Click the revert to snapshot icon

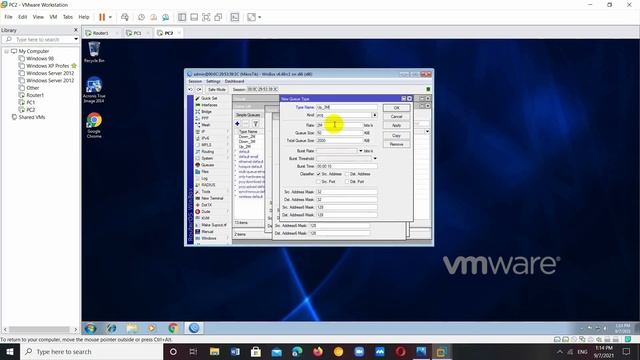pyautogui.click(x=153, y=17)
